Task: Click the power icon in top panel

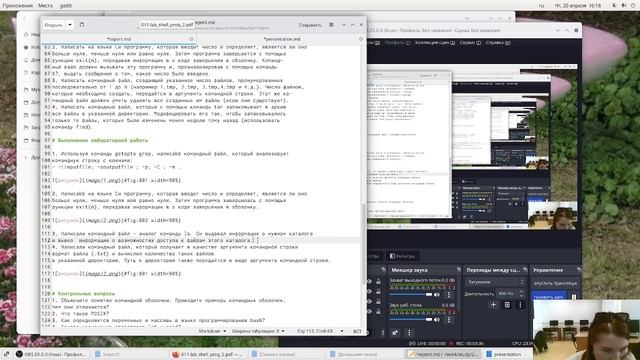Action: 633,6
